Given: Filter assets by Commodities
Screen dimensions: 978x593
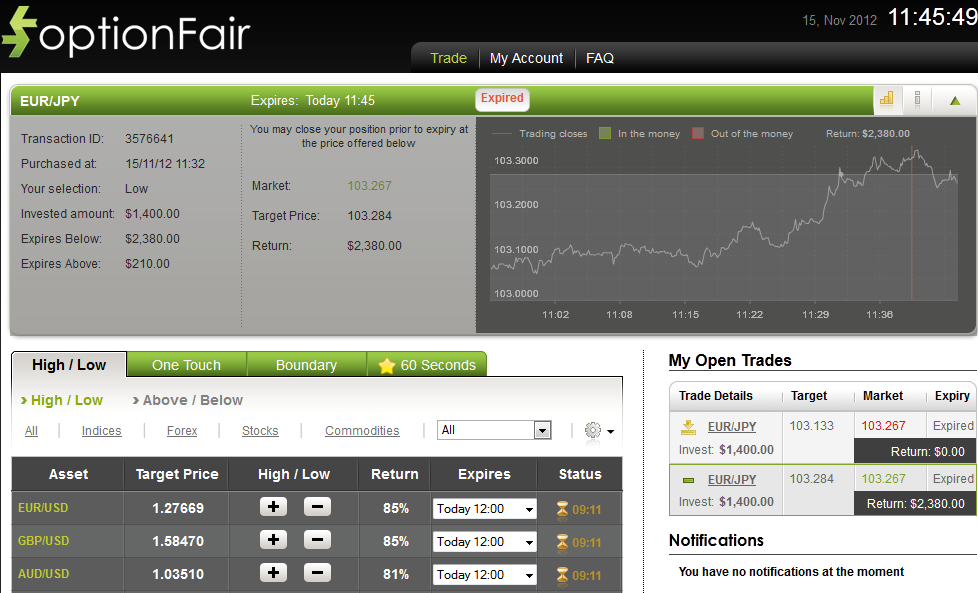Looking at the screenshot, I should pyautogui.click(x=362, y=431).
